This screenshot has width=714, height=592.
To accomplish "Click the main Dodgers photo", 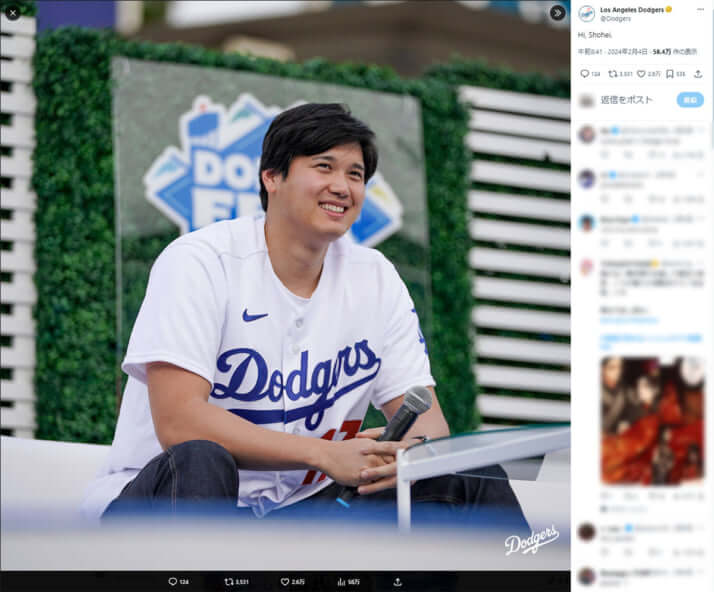I will pos(285,285).
